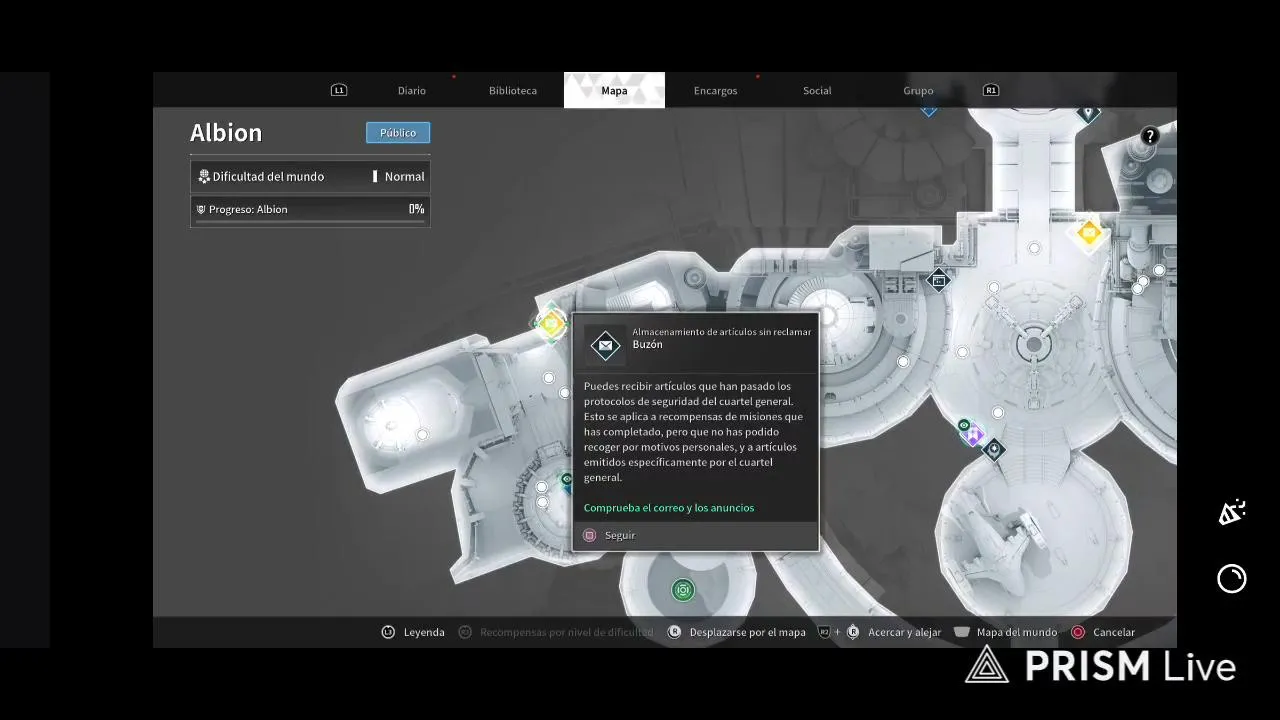This screenshot has height=720, width=1280.
Task: Click the 0% progress value
Action: tap(416, 209)
